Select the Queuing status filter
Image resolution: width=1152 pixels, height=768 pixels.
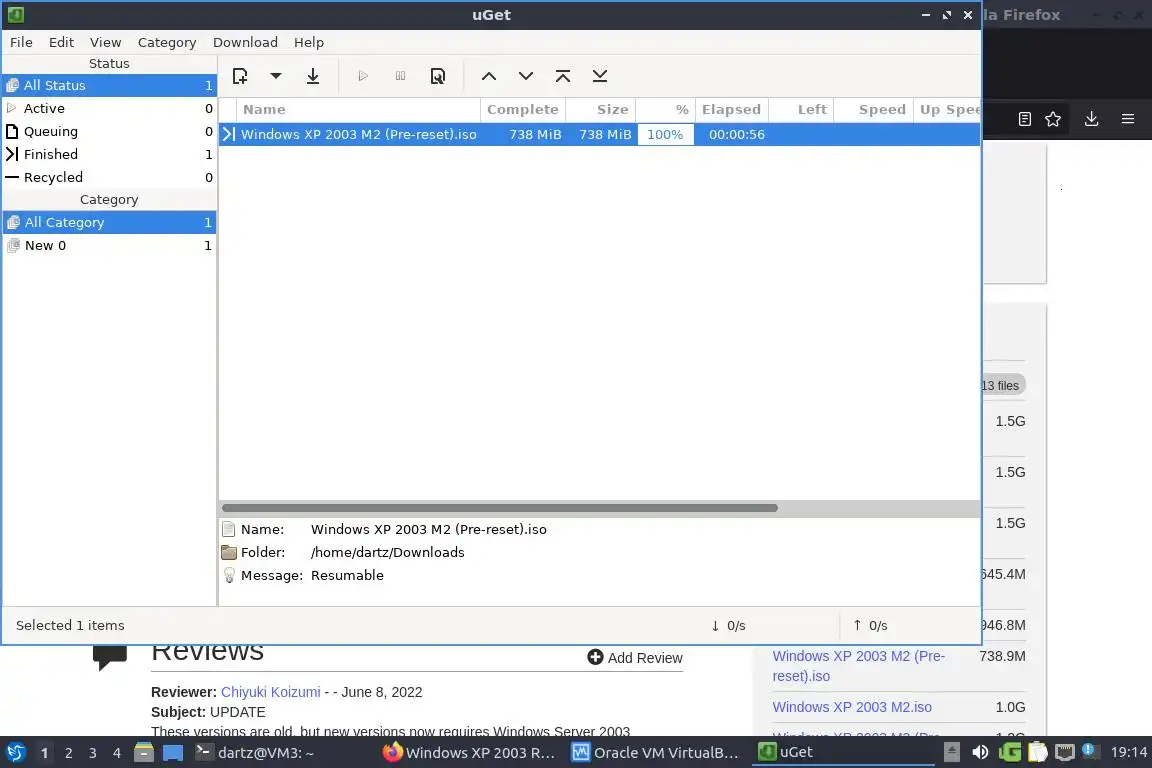coord(109,132)
